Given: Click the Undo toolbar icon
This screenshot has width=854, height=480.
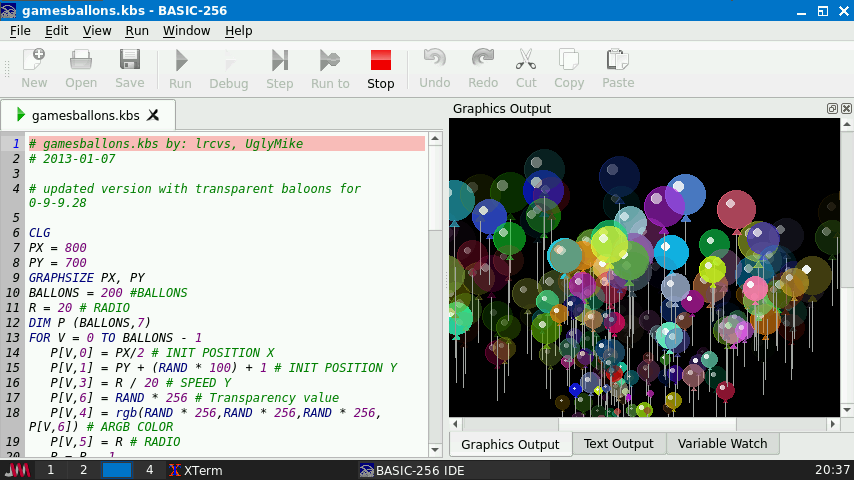Looking at the screenshot, I should (434, 69).
